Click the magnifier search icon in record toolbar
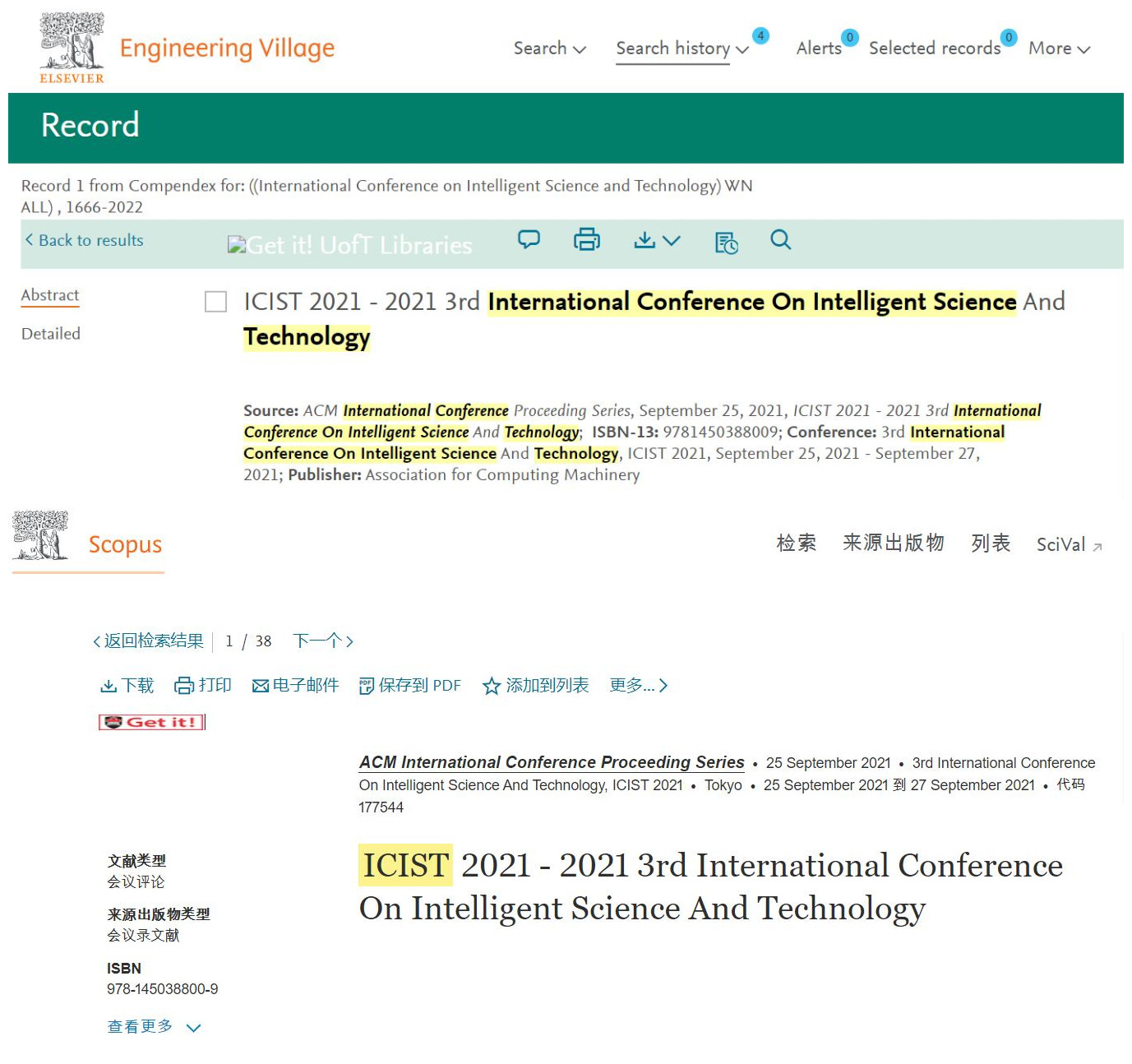The image size is (1132, 1064). (781, 239)
